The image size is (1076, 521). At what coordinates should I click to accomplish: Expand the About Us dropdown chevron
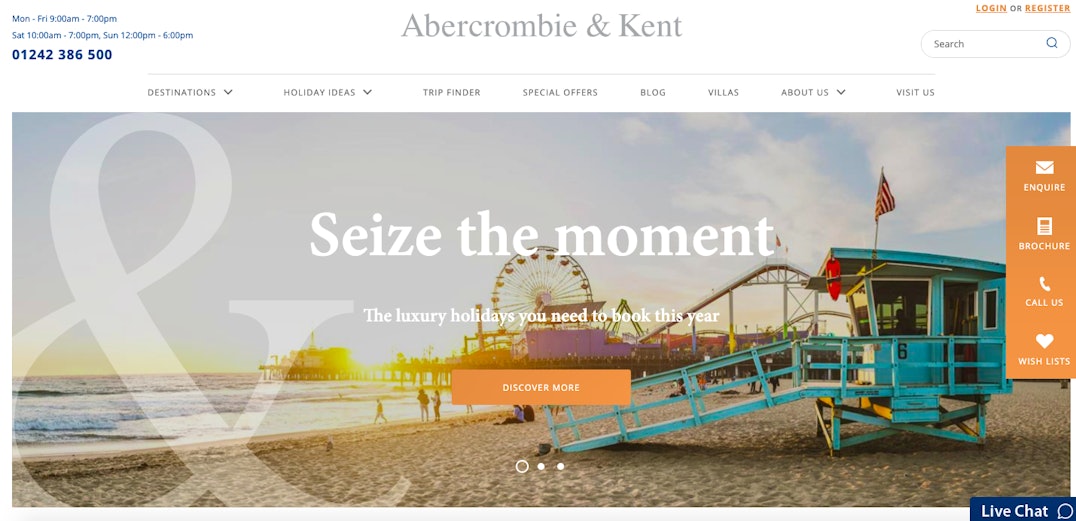coord(841,92)
